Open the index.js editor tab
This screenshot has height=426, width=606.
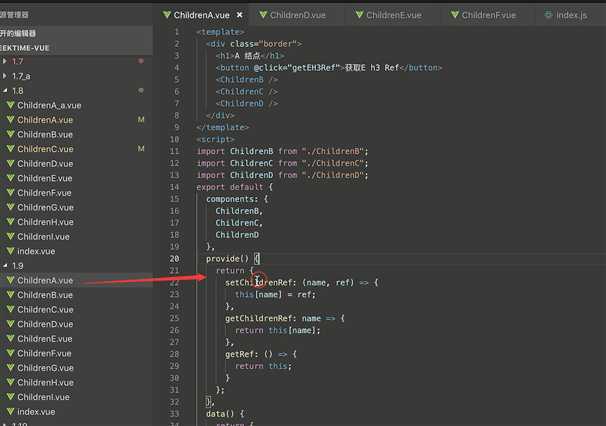click(571, 15)
